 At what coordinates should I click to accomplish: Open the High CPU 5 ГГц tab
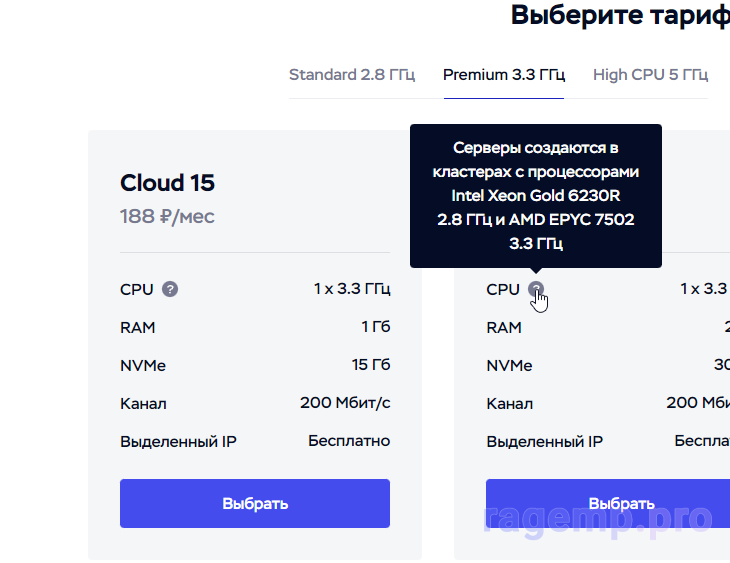[650, 74]
